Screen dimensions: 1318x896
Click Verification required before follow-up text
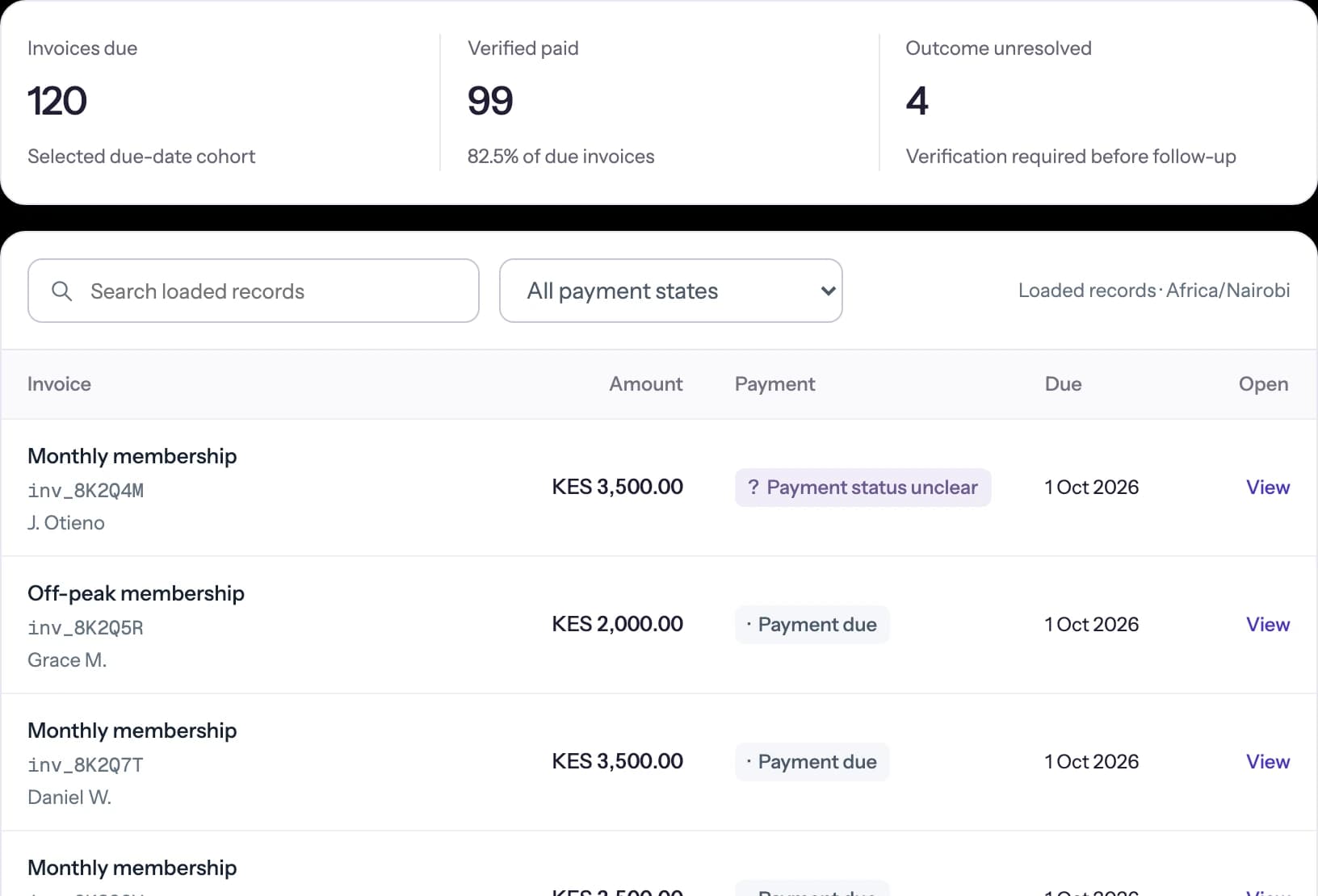click(1071, 157)
